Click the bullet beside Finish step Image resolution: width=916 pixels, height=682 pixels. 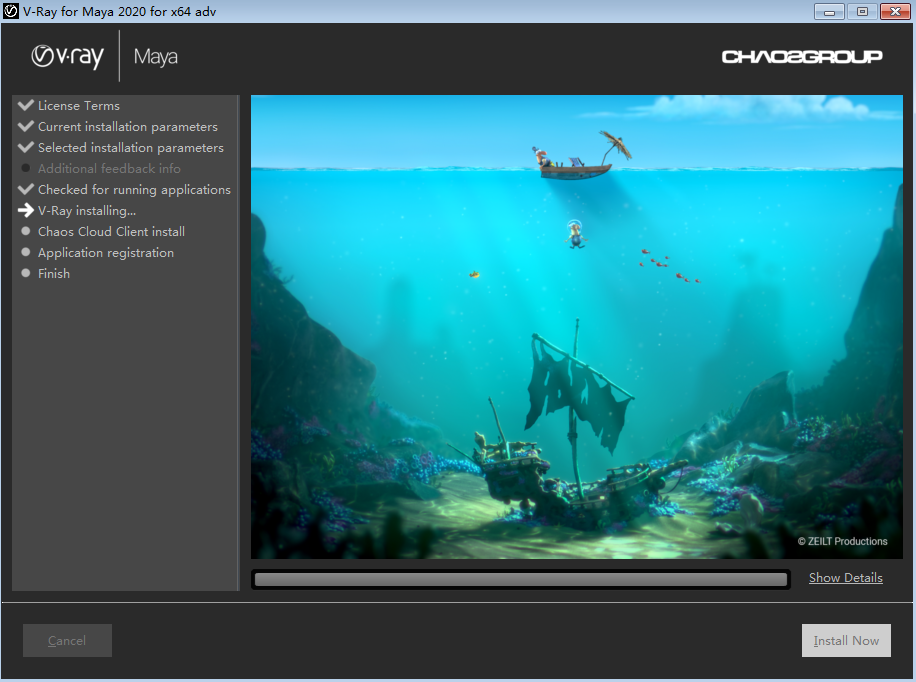click(26, 273)
